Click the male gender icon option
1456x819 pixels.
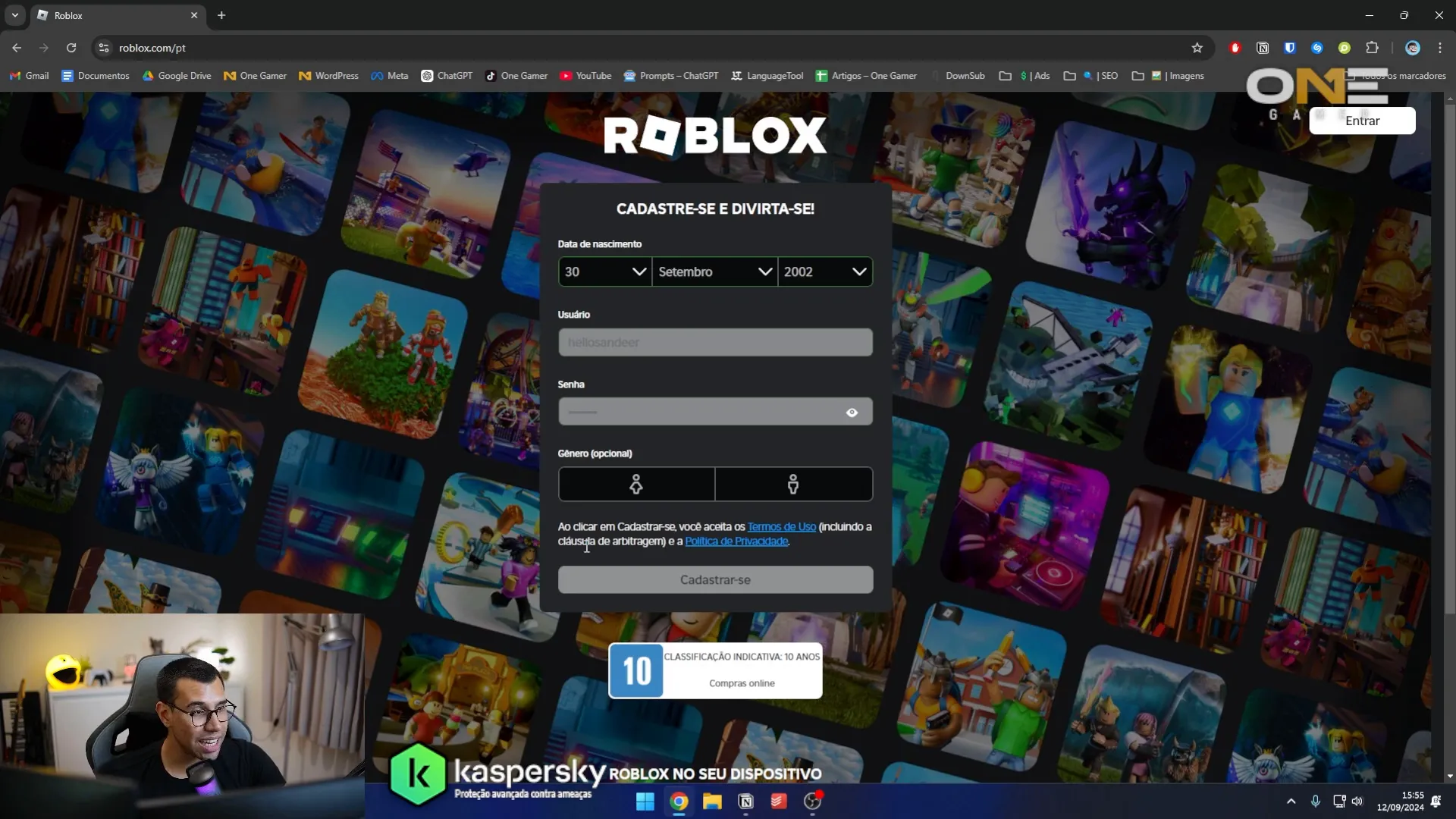coord(793,483)
